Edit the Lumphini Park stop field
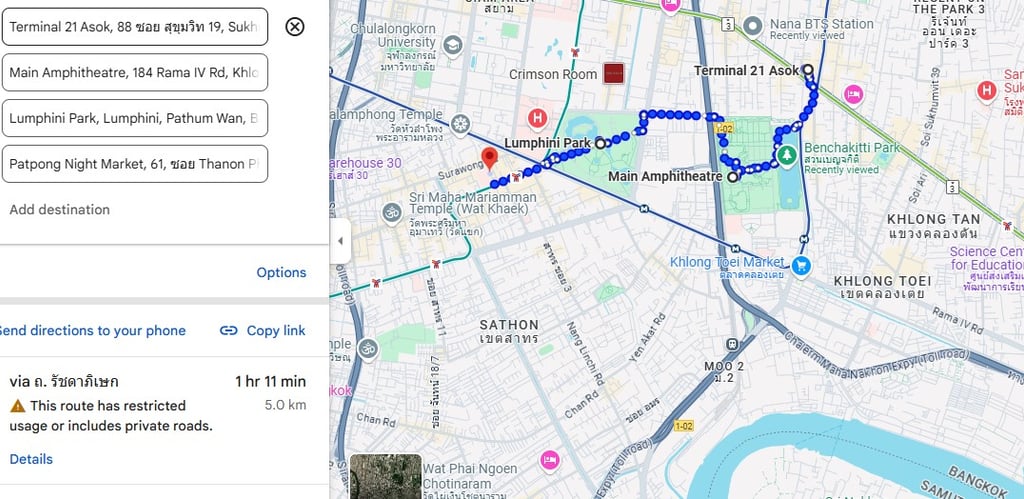Screen dimensions: 1024x499 coord(135,118)
